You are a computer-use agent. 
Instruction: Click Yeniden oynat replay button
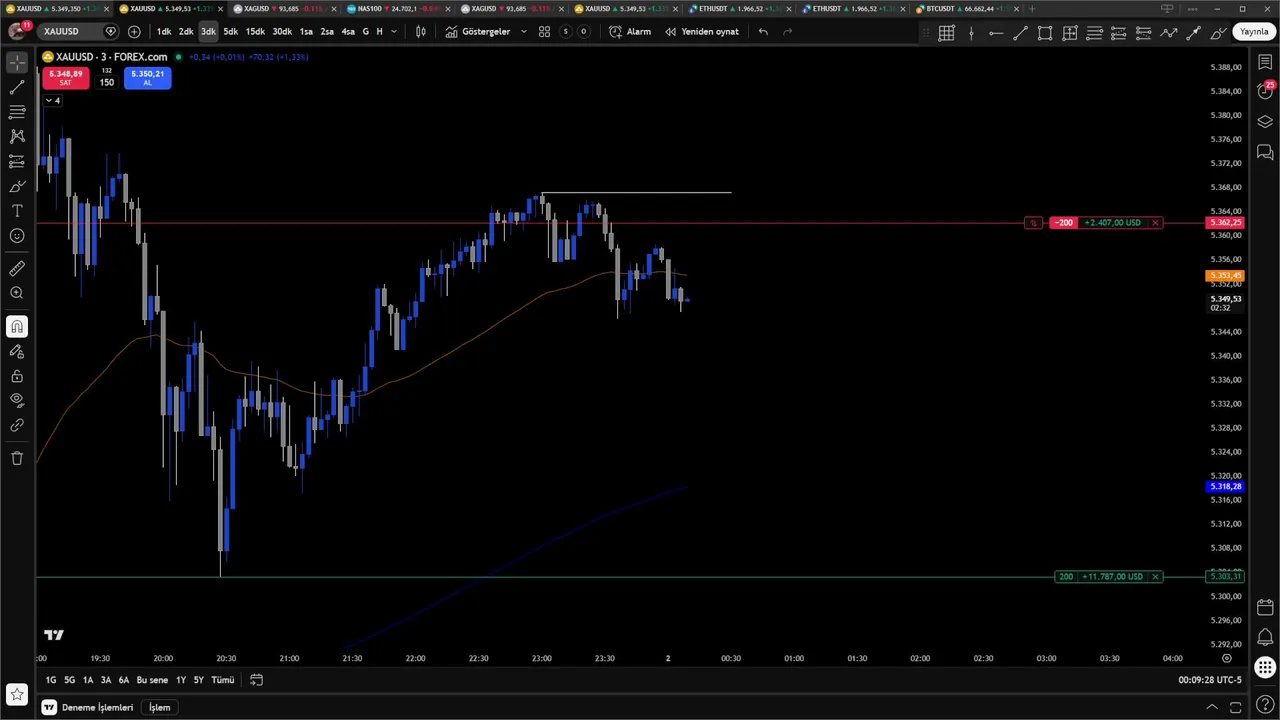(702, 31)
